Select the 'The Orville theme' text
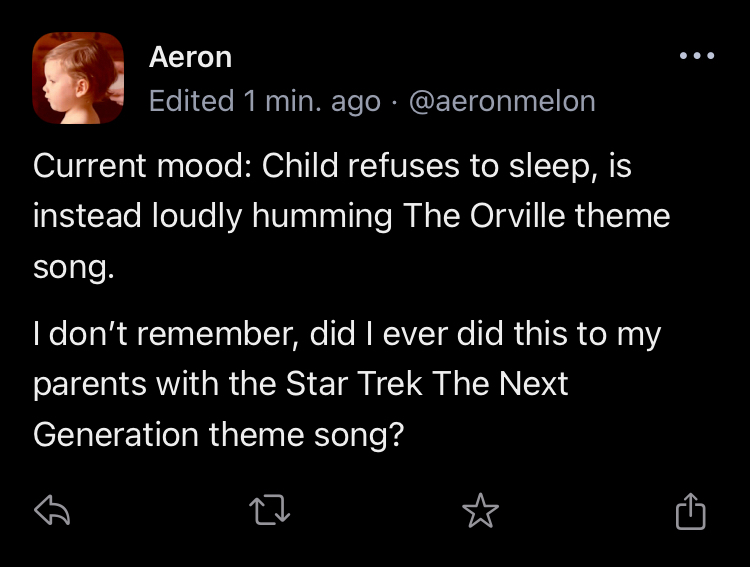The height and width of the screenshot is (567, 750). (x=536, y=217)
